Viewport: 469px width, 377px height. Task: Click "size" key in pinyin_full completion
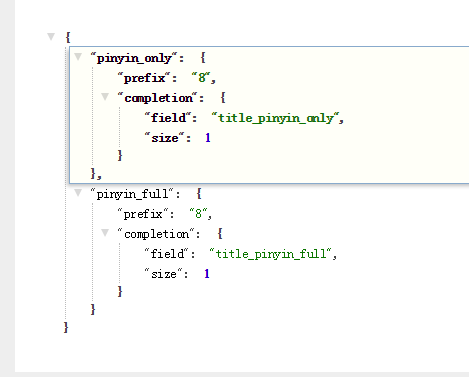[163, 274]
